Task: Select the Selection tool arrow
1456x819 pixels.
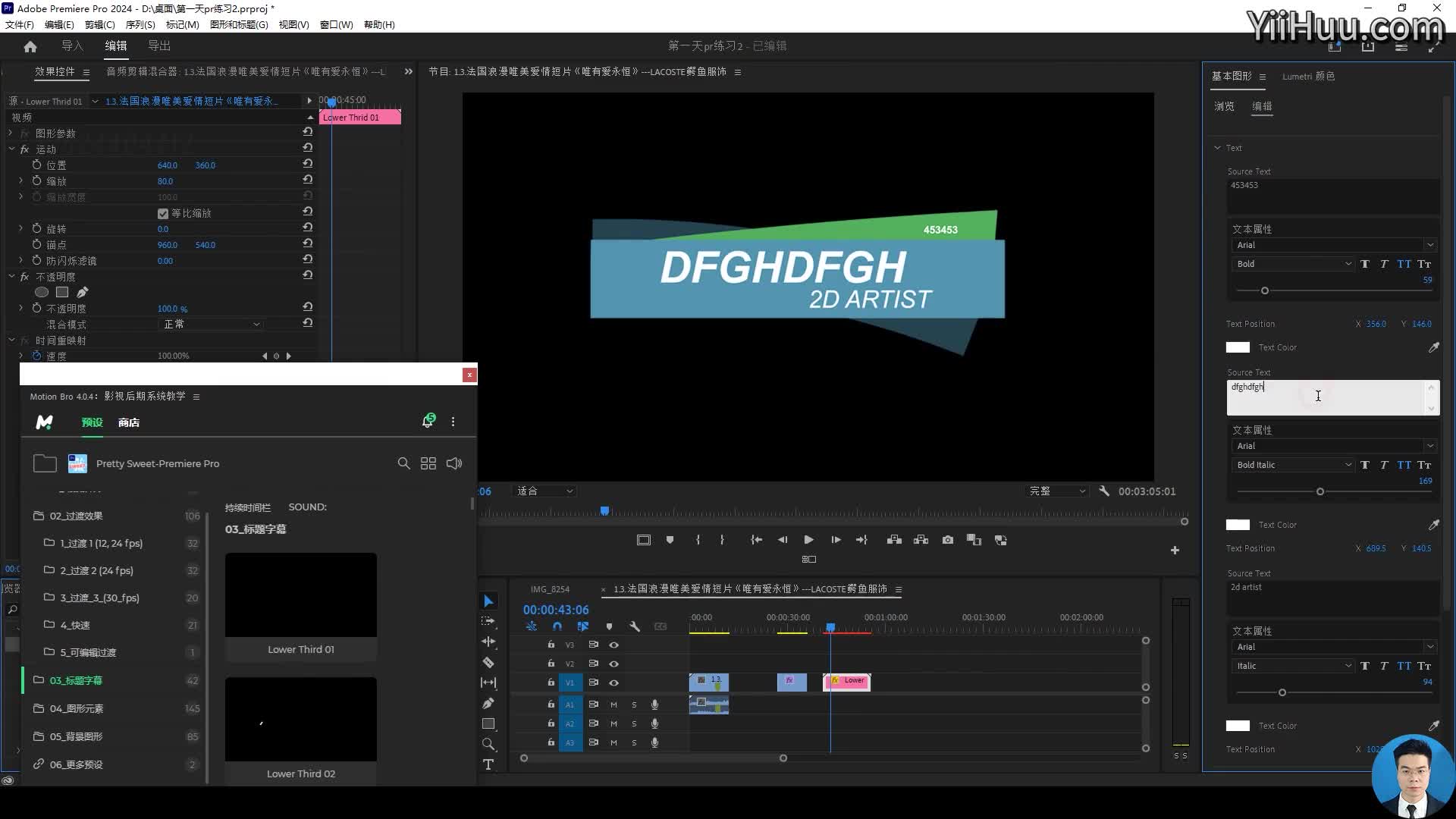Action: tap(488, 601)
